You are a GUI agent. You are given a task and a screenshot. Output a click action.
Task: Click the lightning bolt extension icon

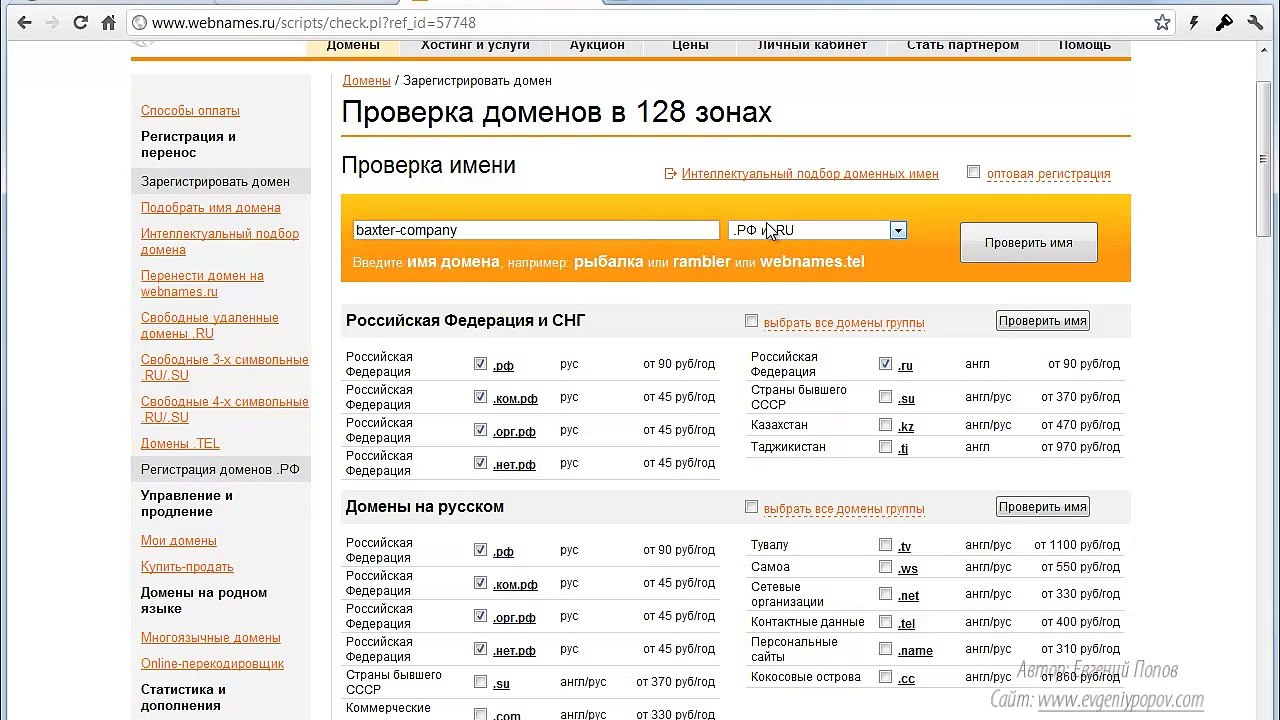[x=1194, y=22]
